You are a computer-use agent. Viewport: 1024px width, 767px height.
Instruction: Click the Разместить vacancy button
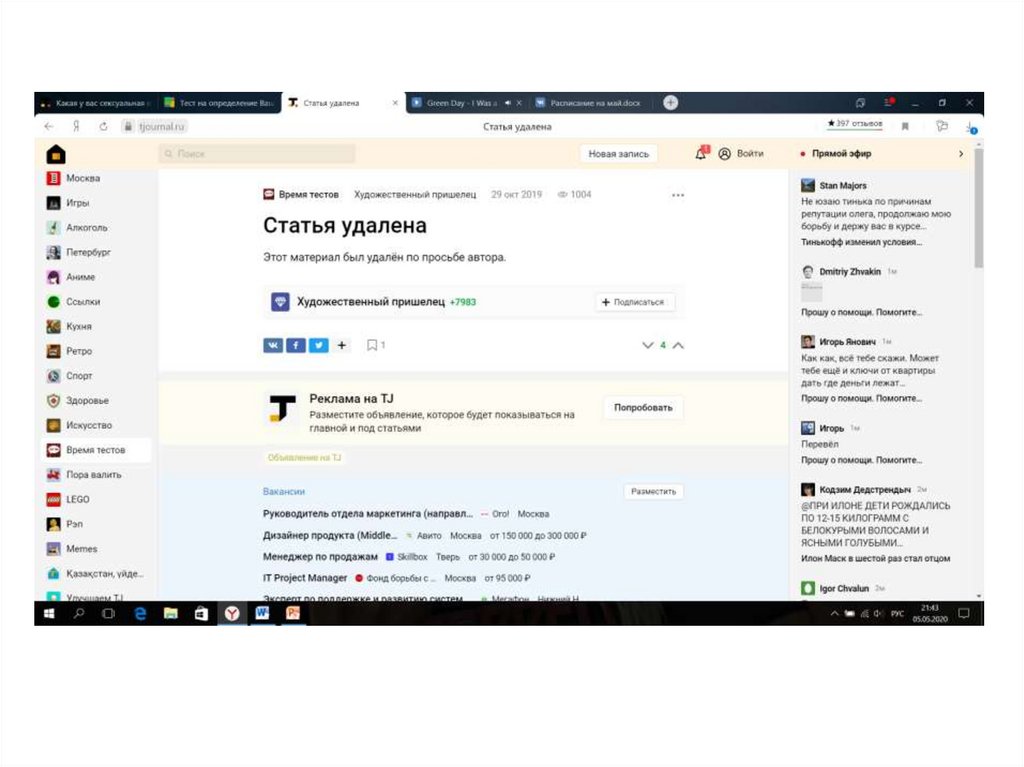[653, 491]
